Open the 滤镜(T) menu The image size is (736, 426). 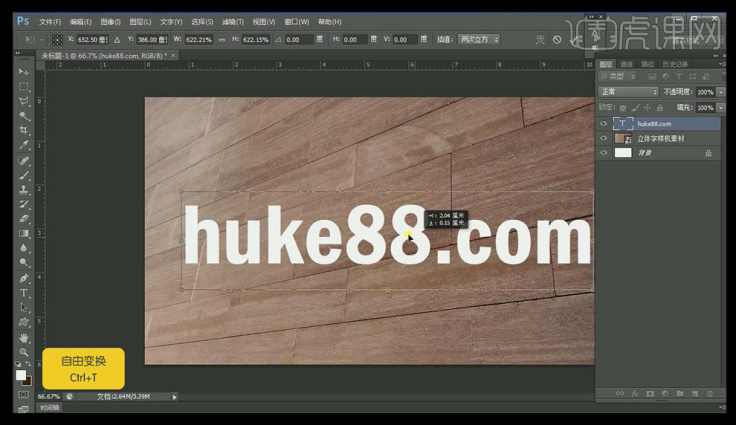click(233, 20)
